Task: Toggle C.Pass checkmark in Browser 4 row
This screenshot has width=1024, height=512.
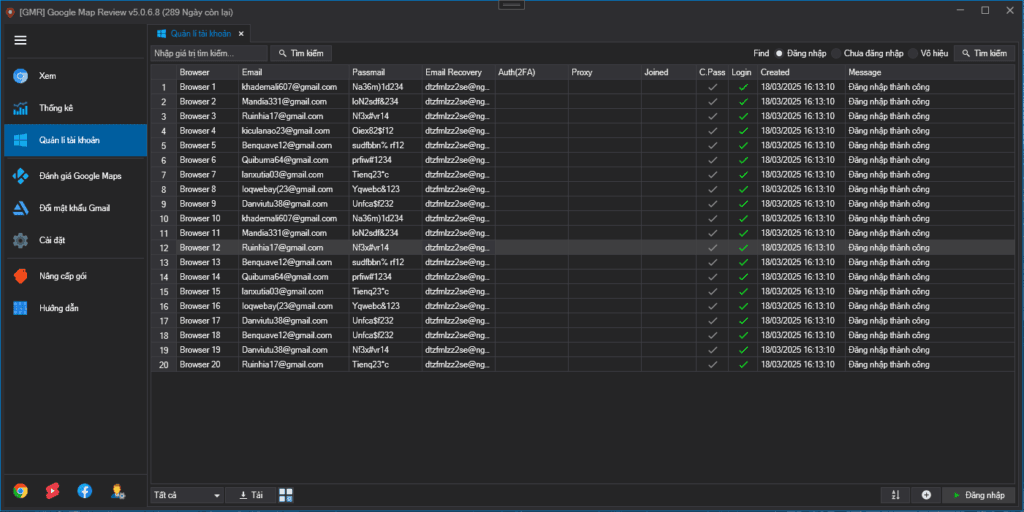Action: point(712,131)
